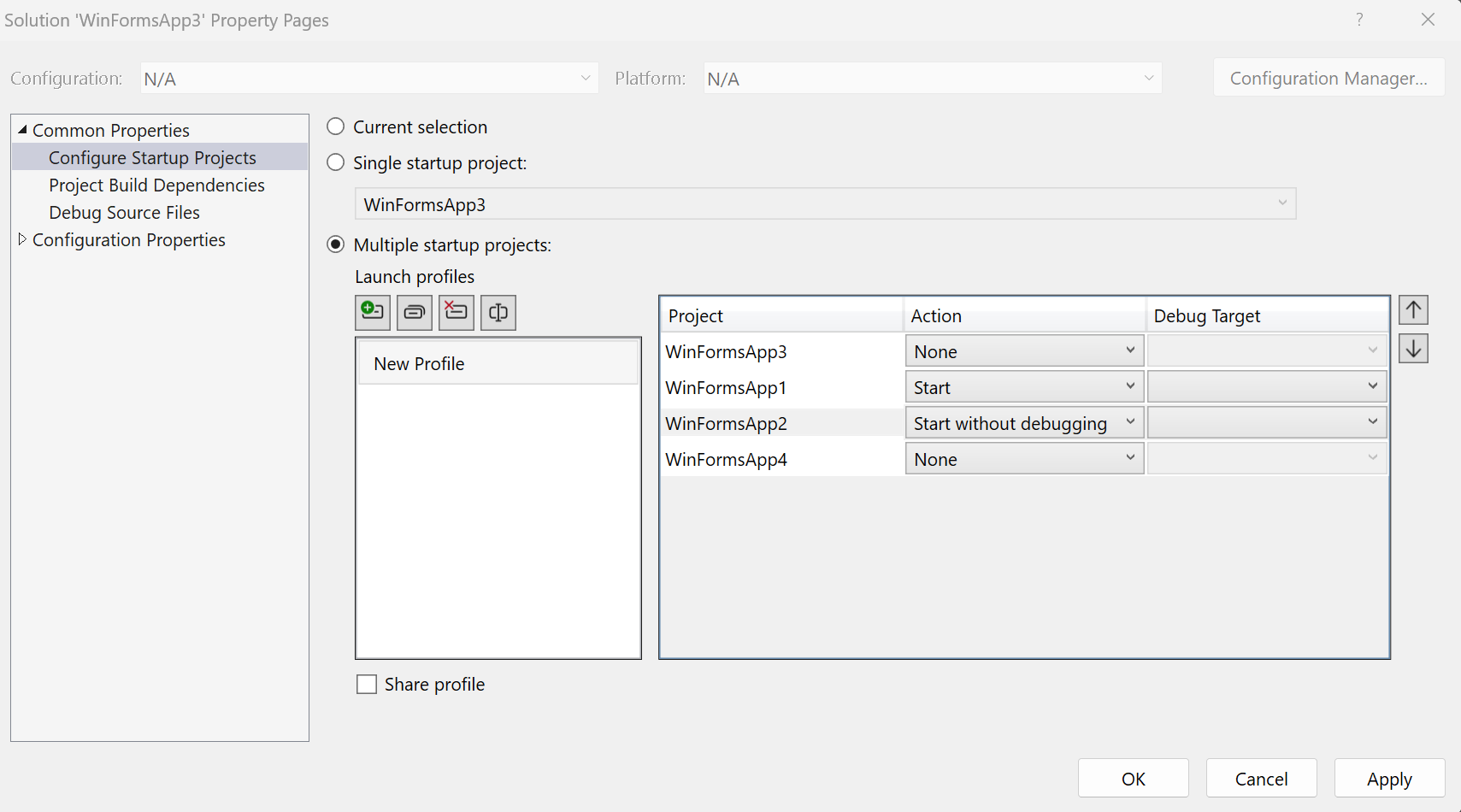The image size is (1461, 812).
Task: Create a new launch profile
Action: click(x=373, y=312)
